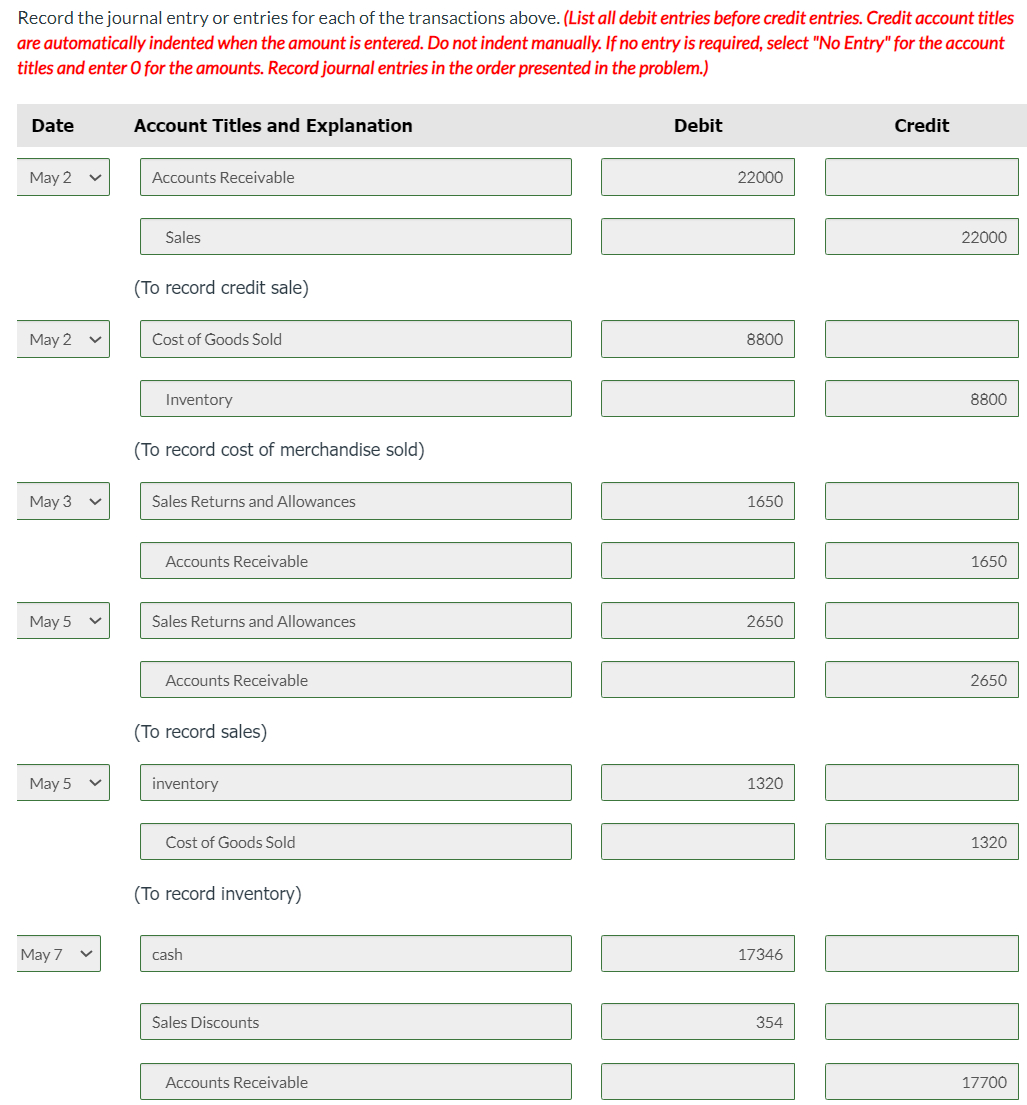Select the 8800 credit amount field
Viewport: 1027px width, 1105px height.
pyautogui.click(x=920, y=398)
